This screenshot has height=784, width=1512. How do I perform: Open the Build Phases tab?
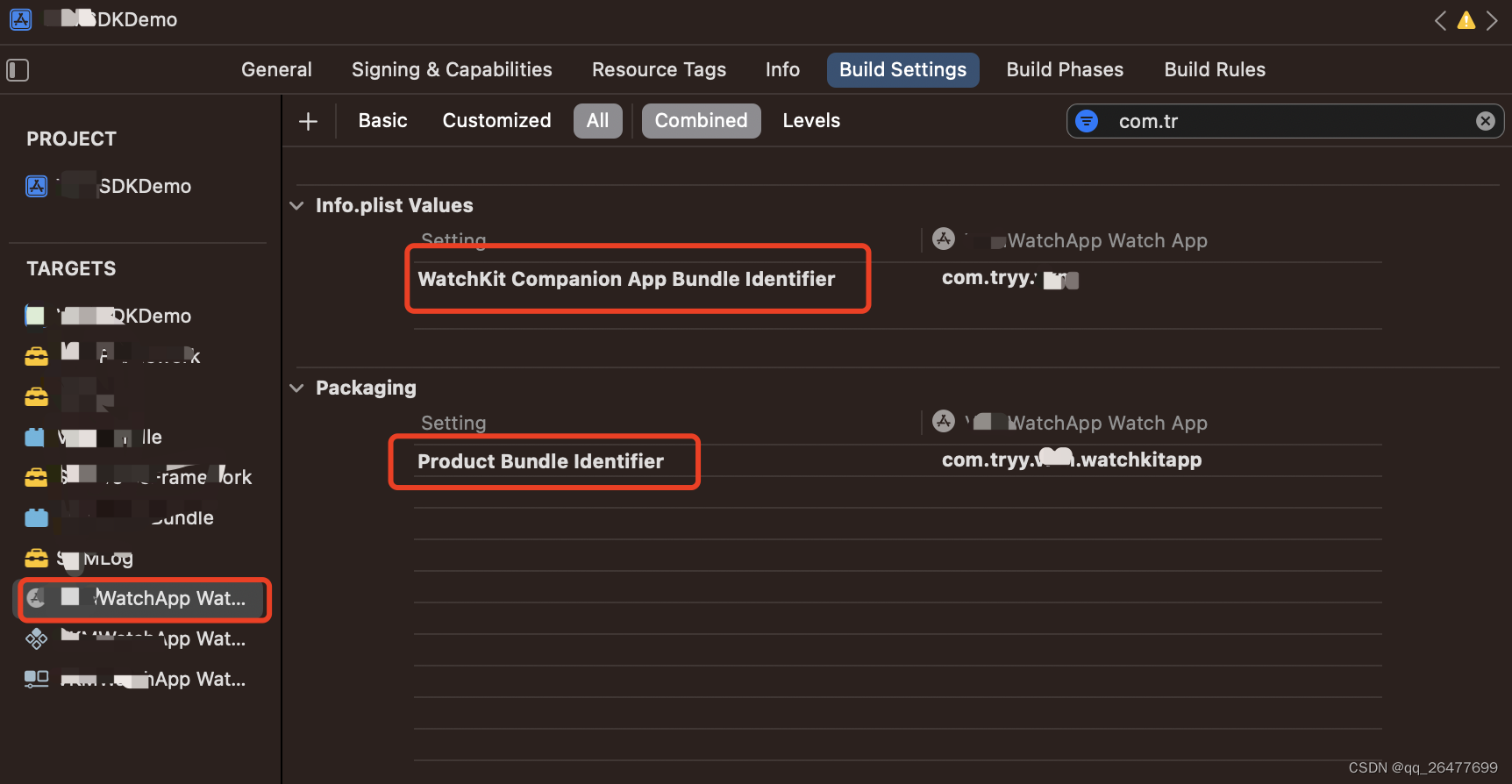click(x=1065, y=69)
